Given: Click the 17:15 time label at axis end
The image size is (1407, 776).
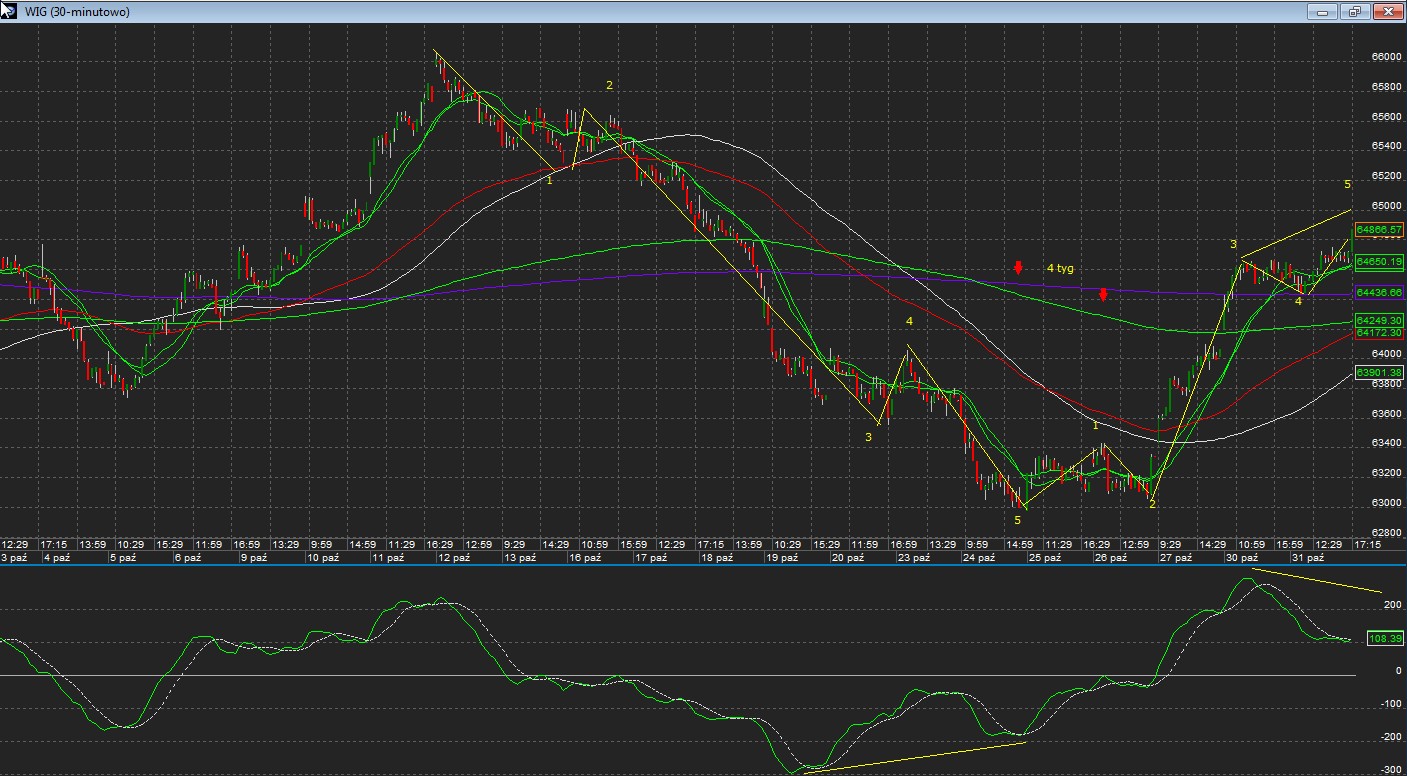Looking at the screenshot, I should coord(1366,545).
